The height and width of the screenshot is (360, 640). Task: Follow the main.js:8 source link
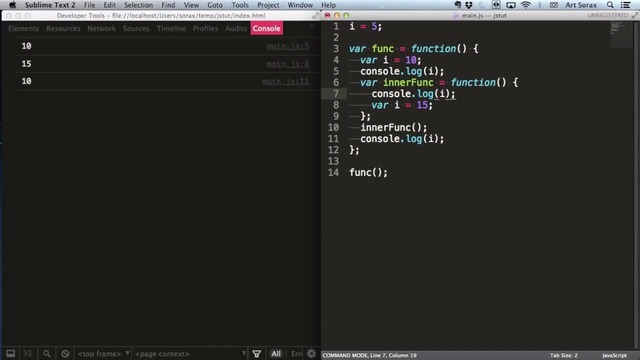click(288, 64)
